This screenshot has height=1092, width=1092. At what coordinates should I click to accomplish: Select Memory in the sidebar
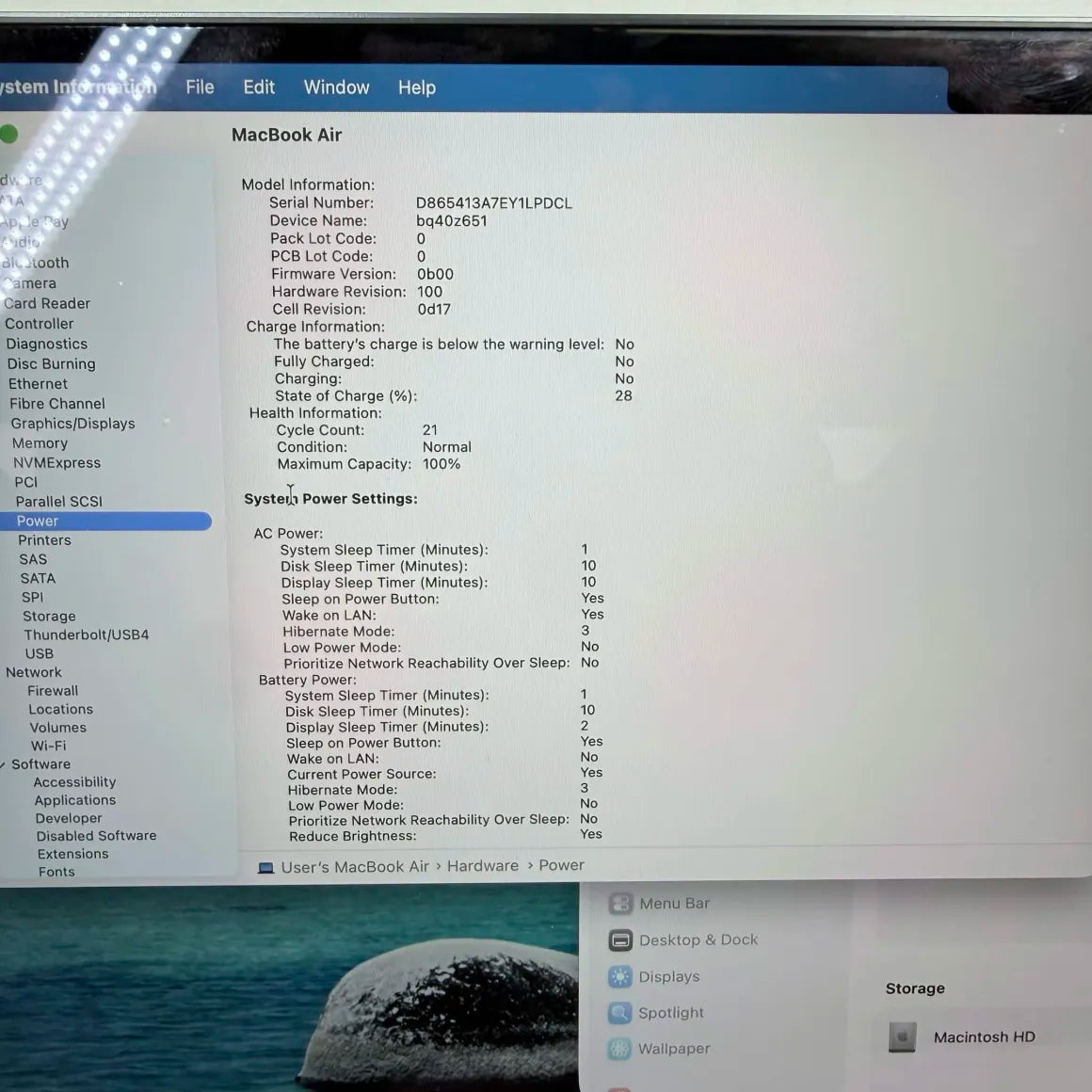pos(40,443)
